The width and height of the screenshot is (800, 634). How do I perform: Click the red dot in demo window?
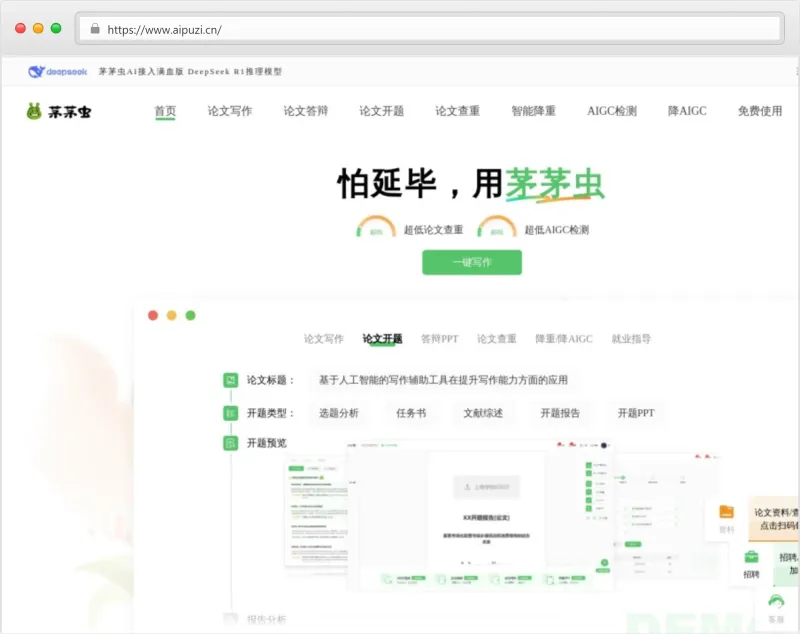[x=153, y=315]
